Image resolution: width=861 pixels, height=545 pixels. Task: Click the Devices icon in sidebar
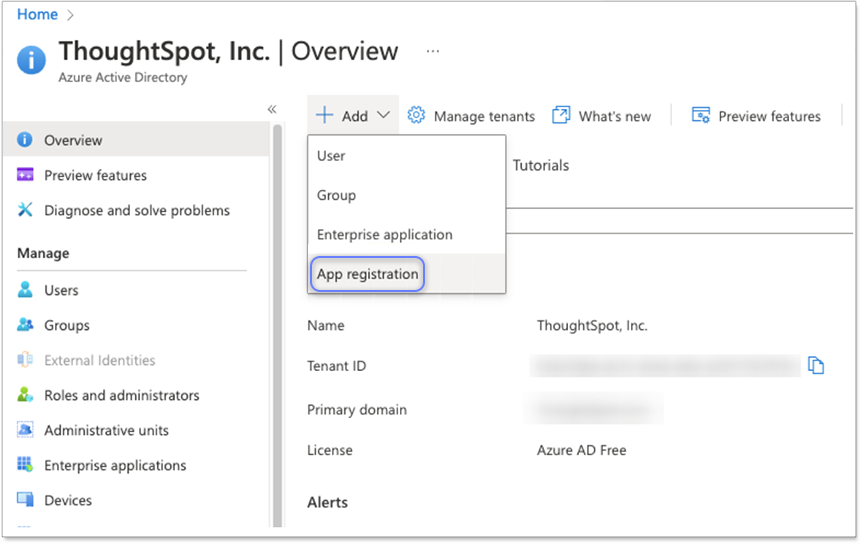click(25, 500)
